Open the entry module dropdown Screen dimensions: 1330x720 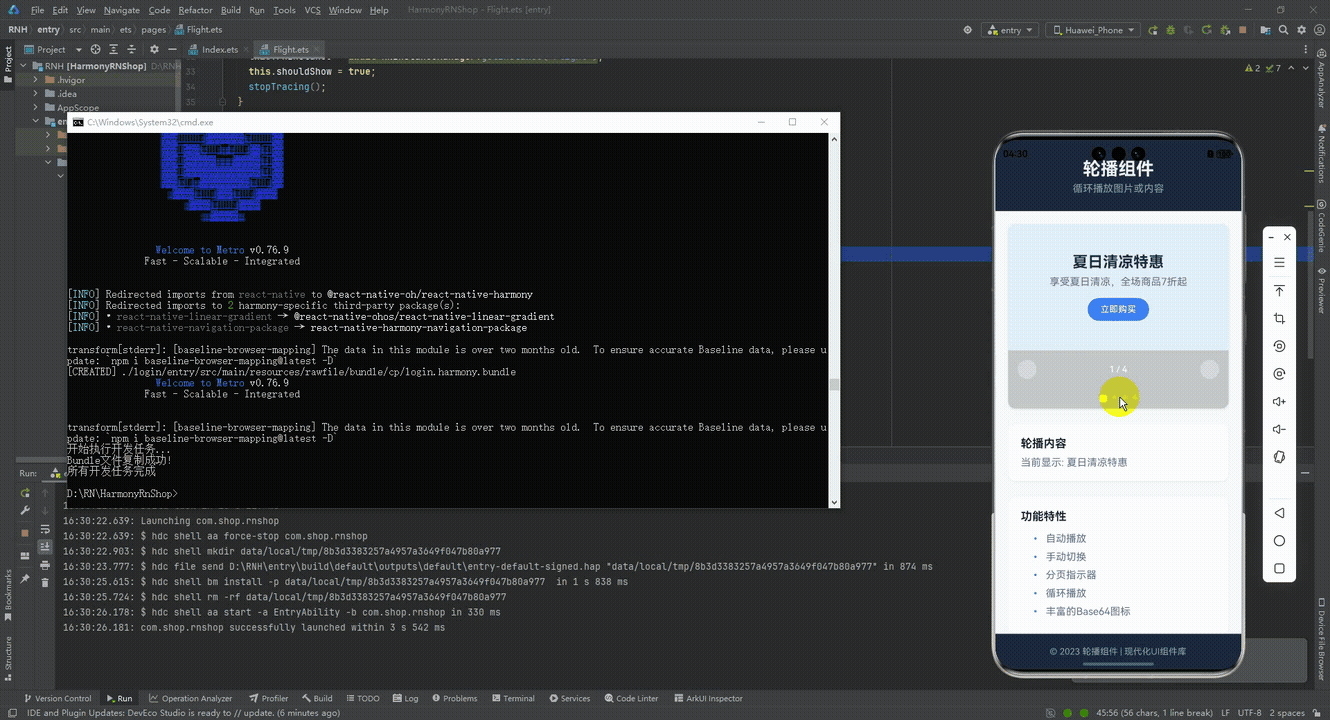[x=1010, y=30]
